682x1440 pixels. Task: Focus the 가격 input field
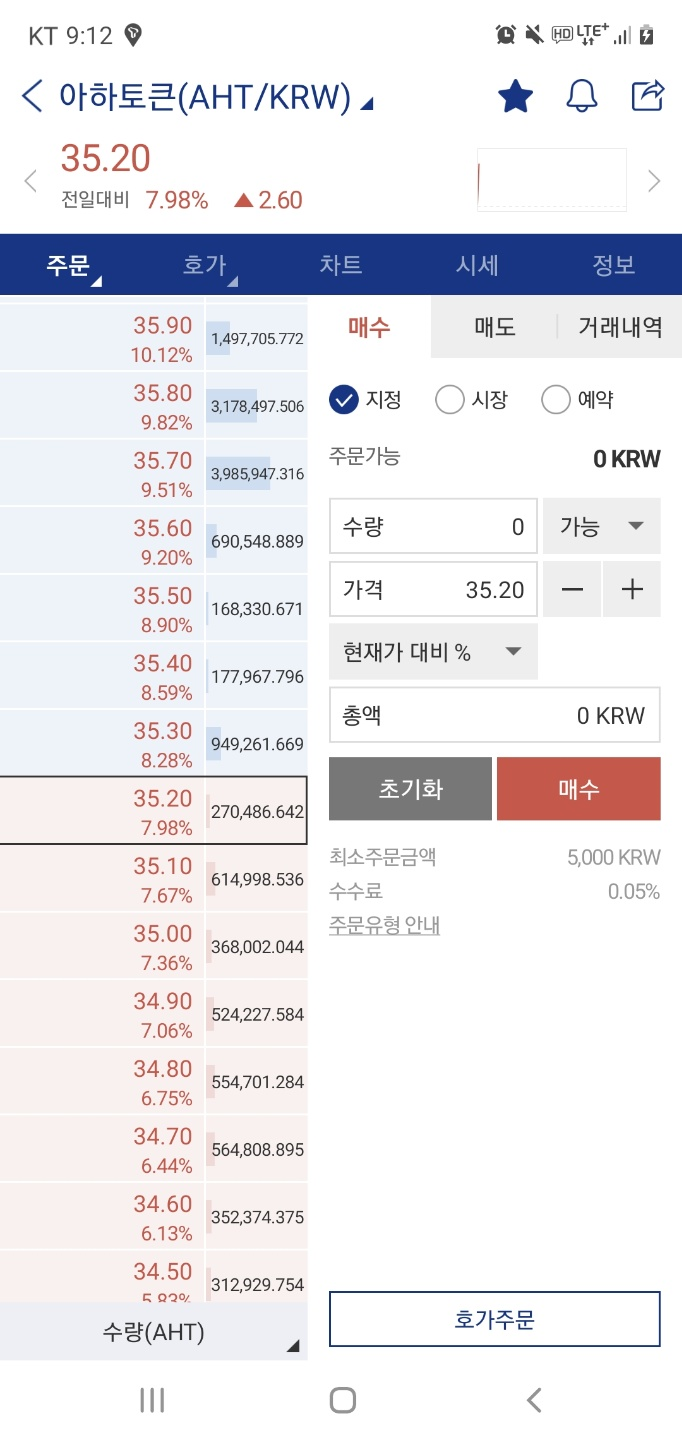[x=433, y=589]
